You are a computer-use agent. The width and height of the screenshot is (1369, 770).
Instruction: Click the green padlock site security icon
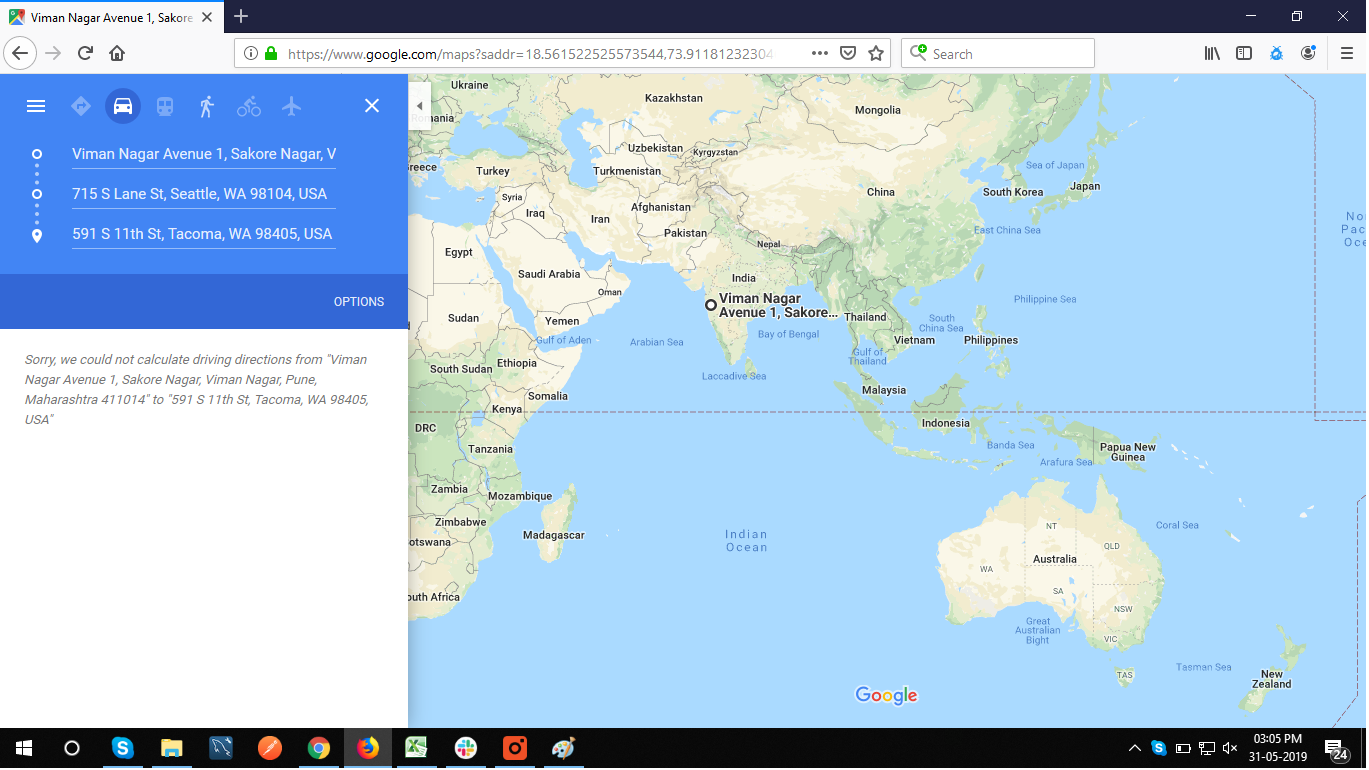[271, 53]
